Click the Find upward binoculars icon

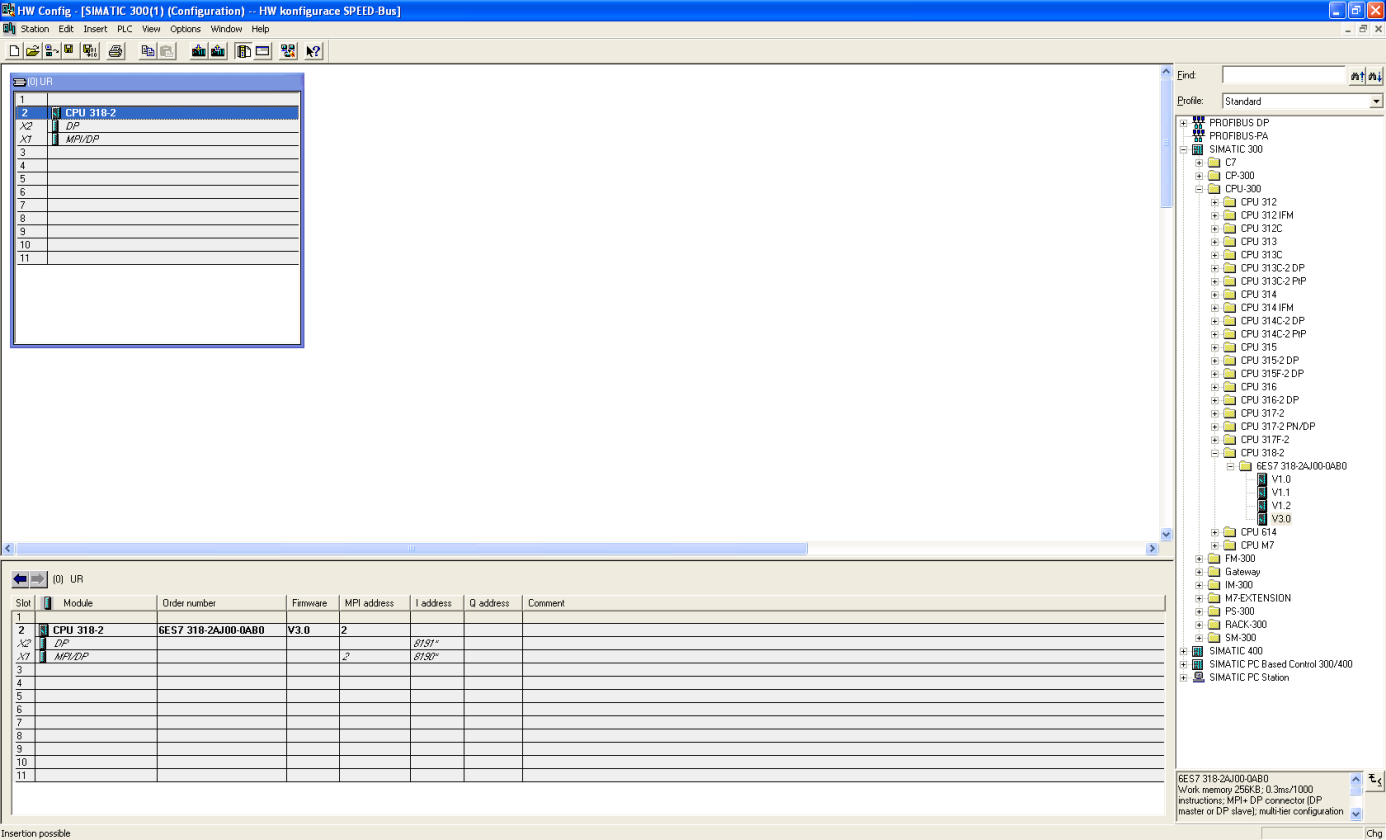1357,75
